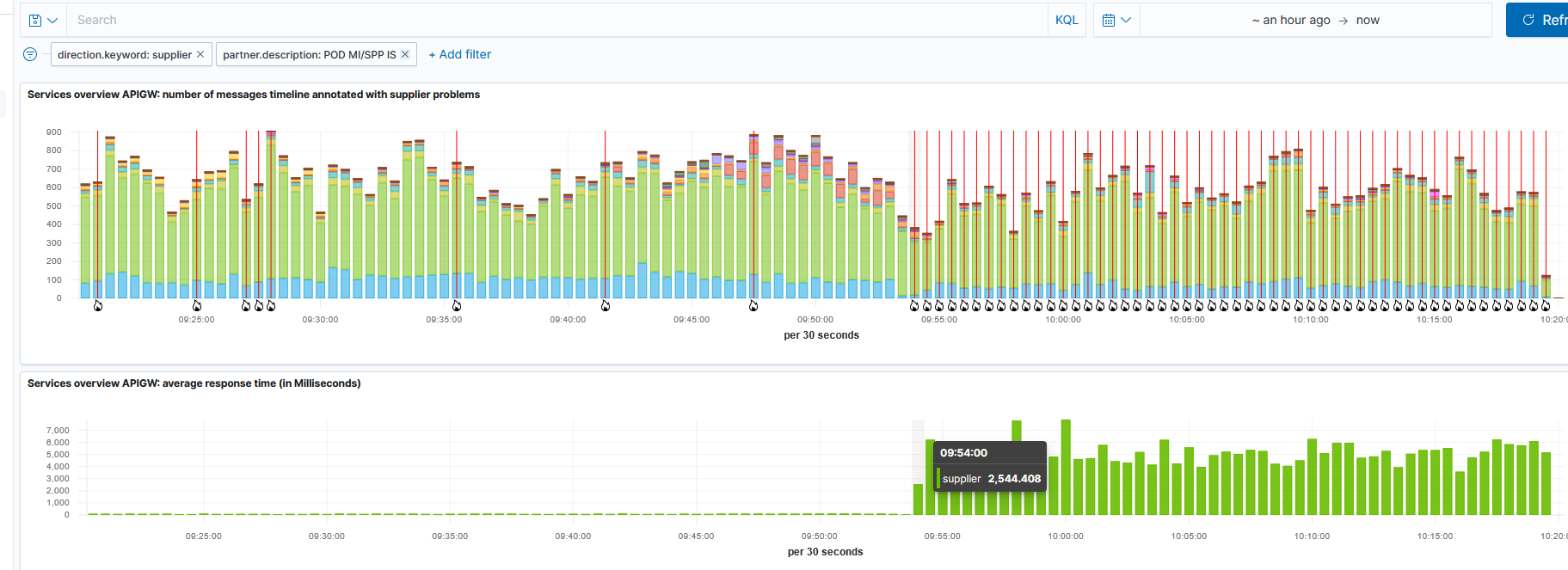Click flame marker between 09:45 and 09:50

tap(754, 305)
